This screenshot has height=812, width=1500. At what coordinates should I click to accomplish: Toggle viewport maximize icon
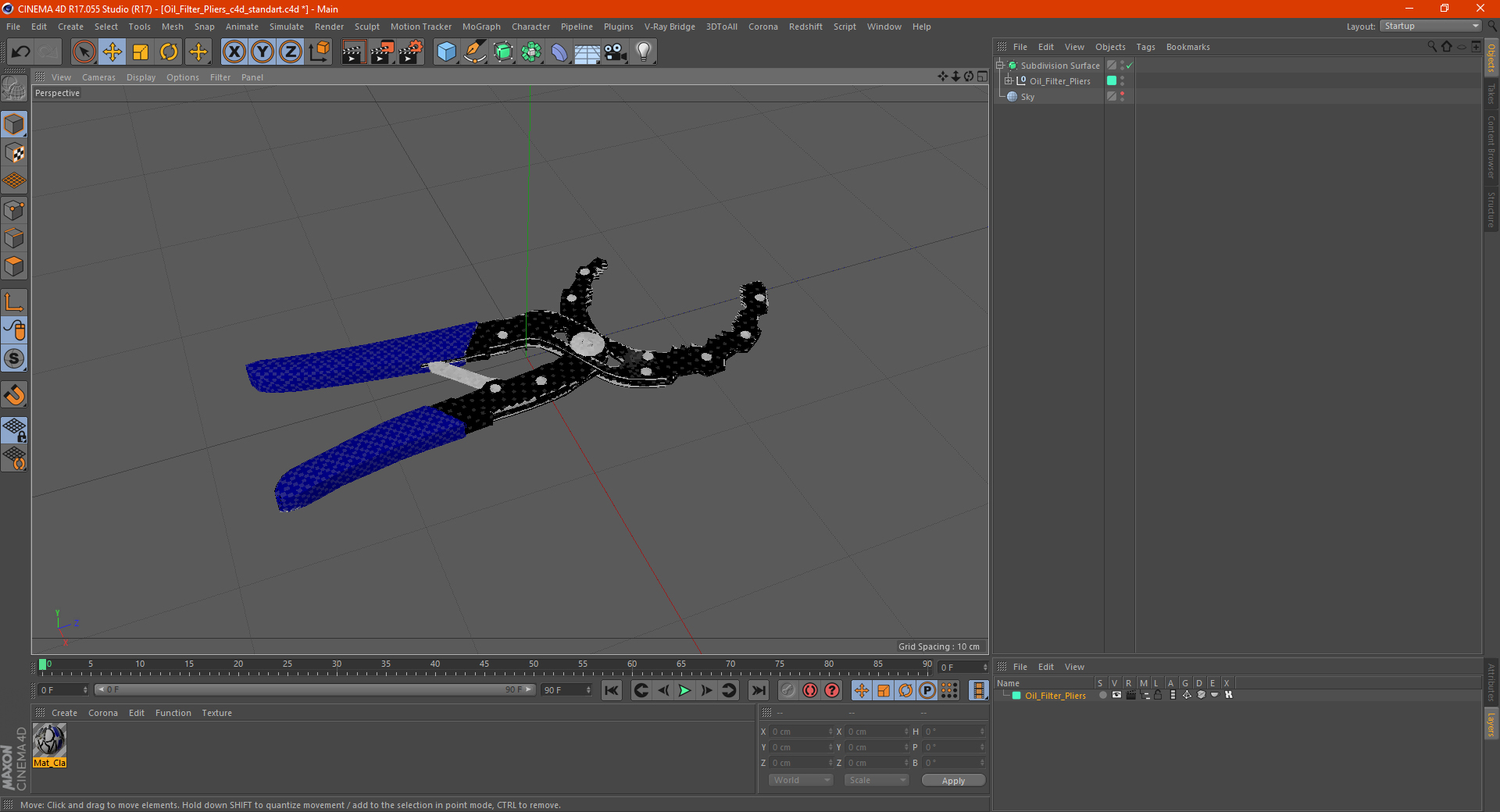982,77
